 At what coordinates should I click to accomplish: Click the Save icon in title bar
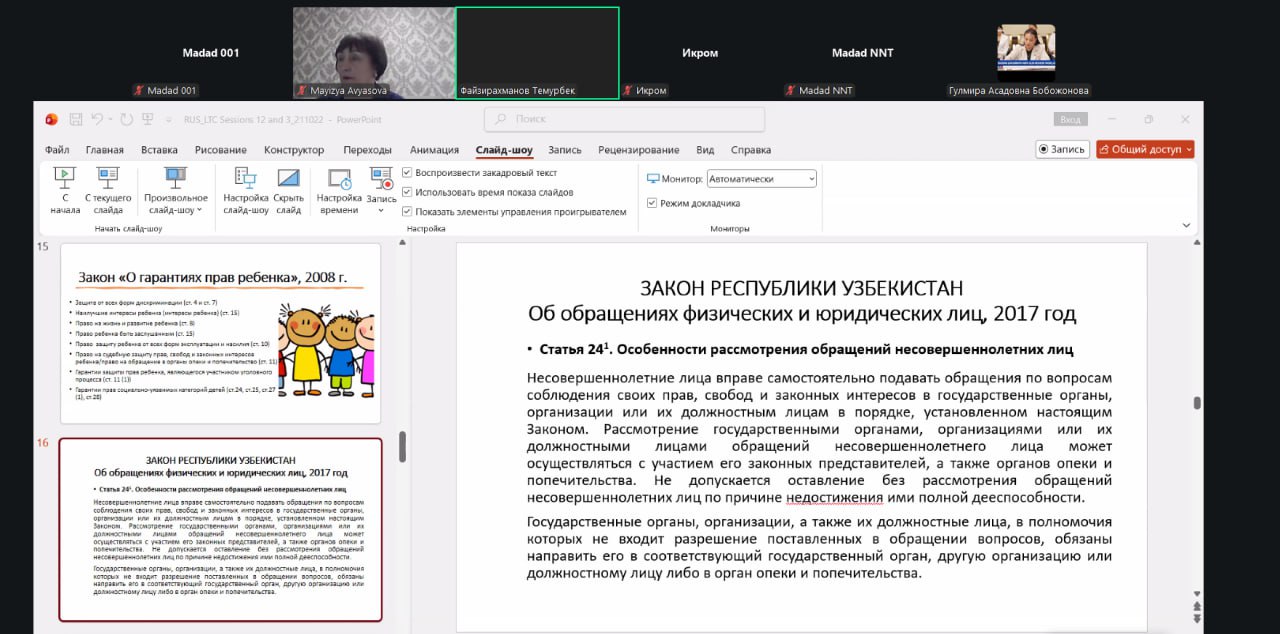(76, 119)
